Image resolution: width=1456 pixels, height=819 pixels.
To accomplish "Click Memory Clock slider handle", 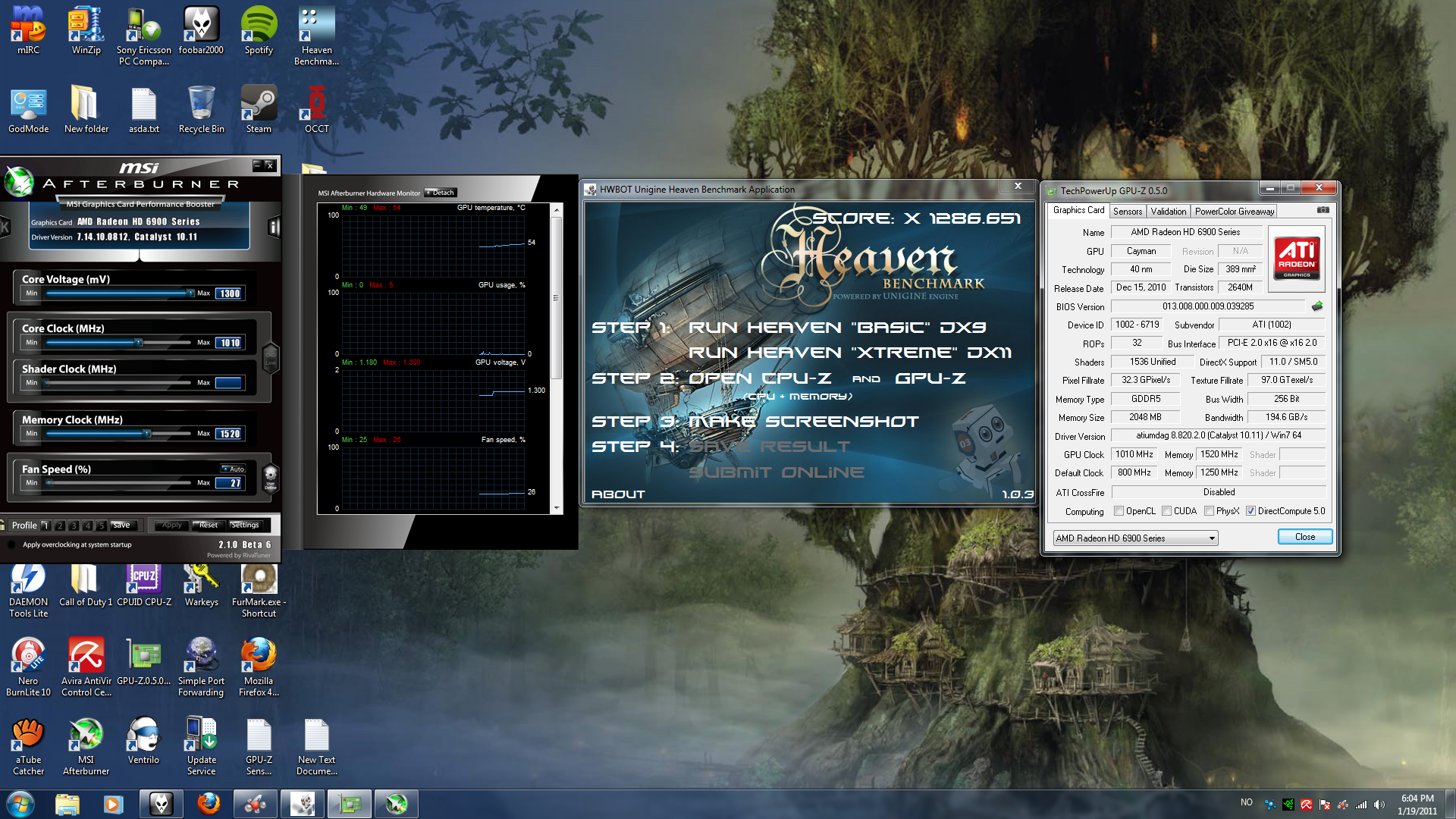I will (147, 434).
